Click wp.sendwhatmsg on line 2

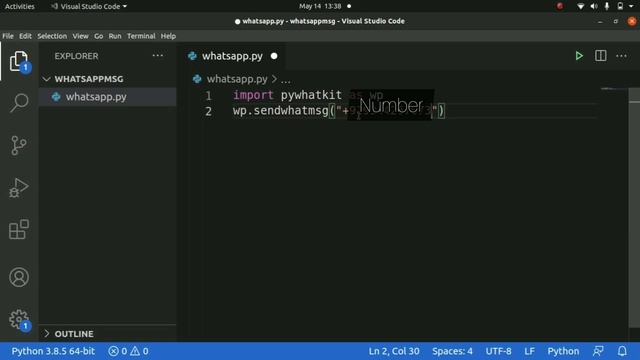pyautogui.click(x=280, y=111)
